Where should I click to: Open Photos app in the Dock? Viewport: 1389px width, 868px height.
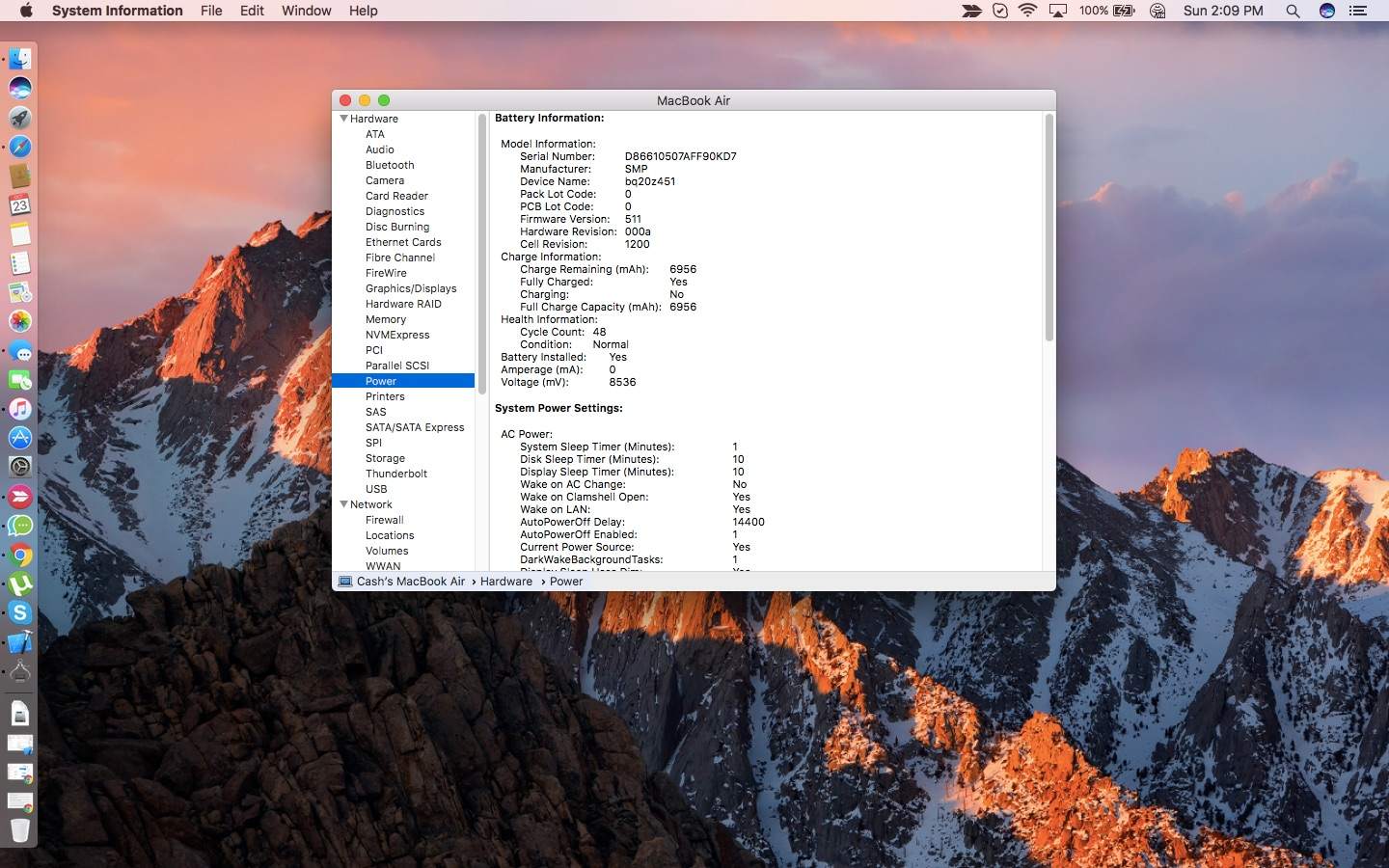[20, 321]
